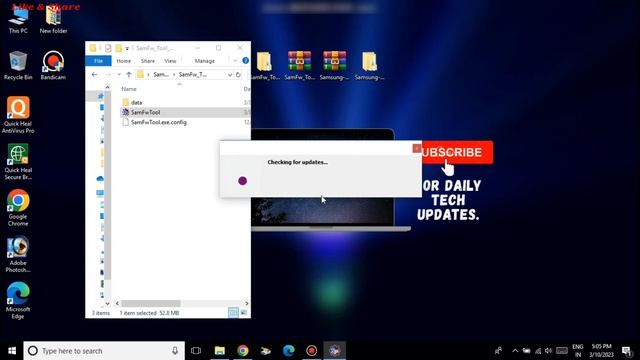The image size is (640, 360).
Task: Open Quick Heal Secure Browser shortcut
Action: (x=18, y=162)
